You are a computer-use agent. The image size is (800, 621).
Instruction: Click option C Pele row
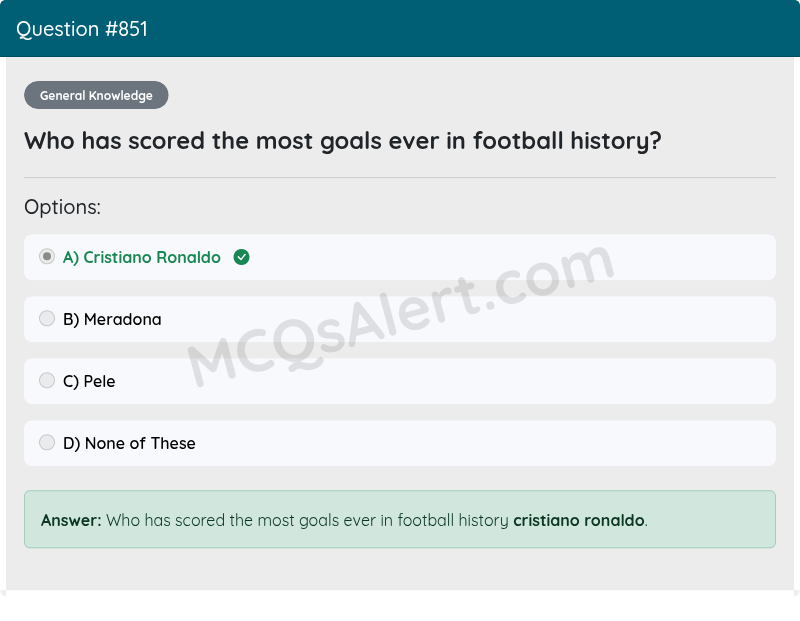point(400,381)
